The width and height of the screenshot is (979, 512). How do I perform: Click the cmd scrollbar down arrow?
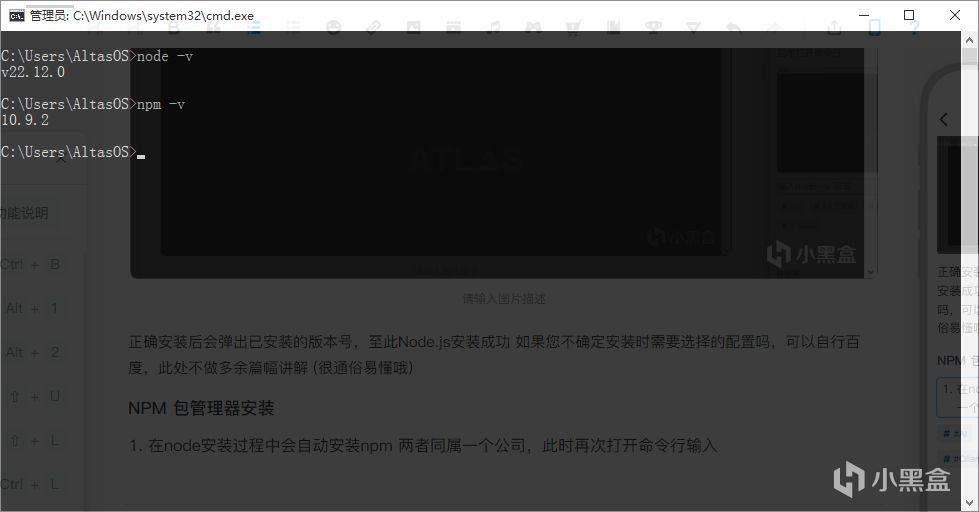[x=969, y=502]
